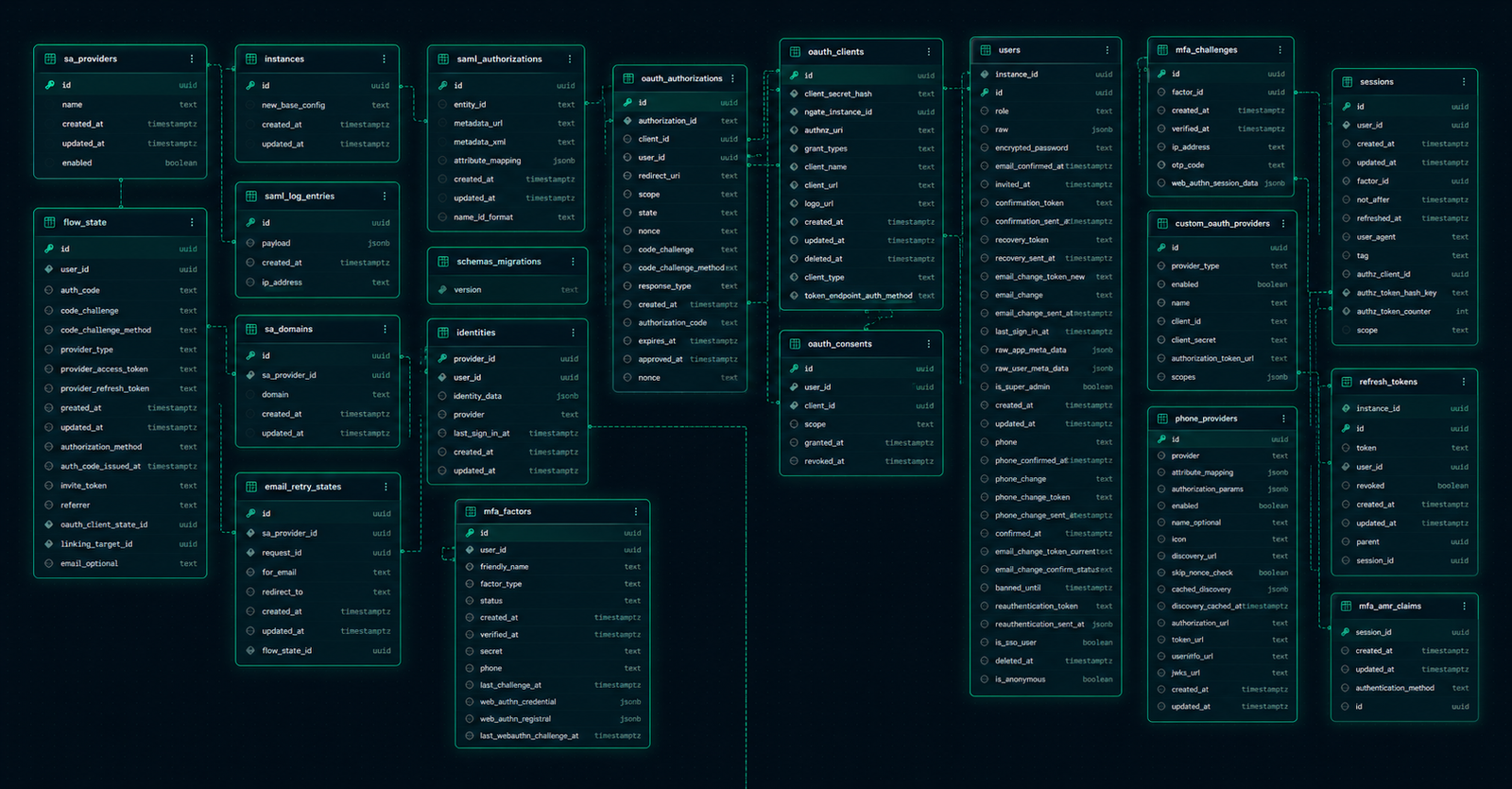The height and width of the screenshot is (789, 1512).
Task: Open the sessions table options menu
Action: [1464, 82]
